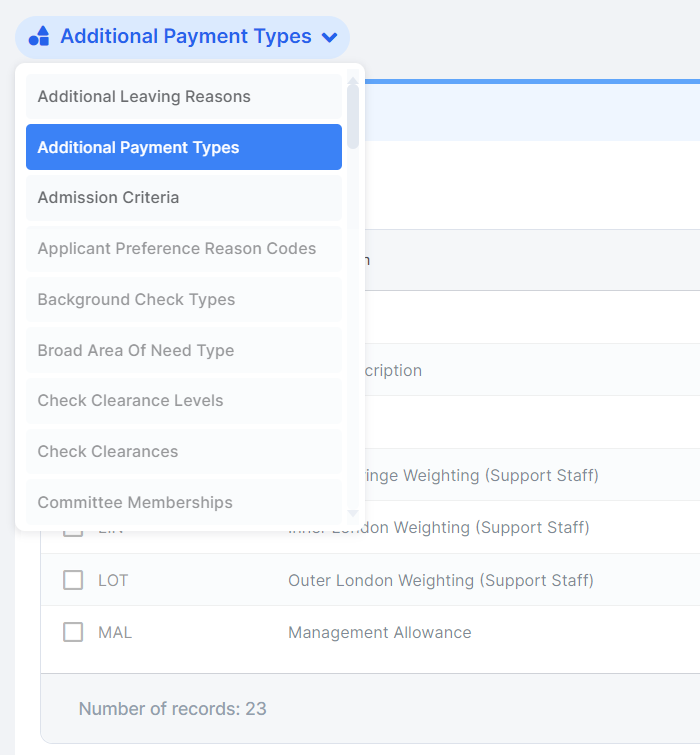Viewport: 700px width, 755px height.
Task: Tick the checkbox for MAL row
Action: click(x=73, y=632)
